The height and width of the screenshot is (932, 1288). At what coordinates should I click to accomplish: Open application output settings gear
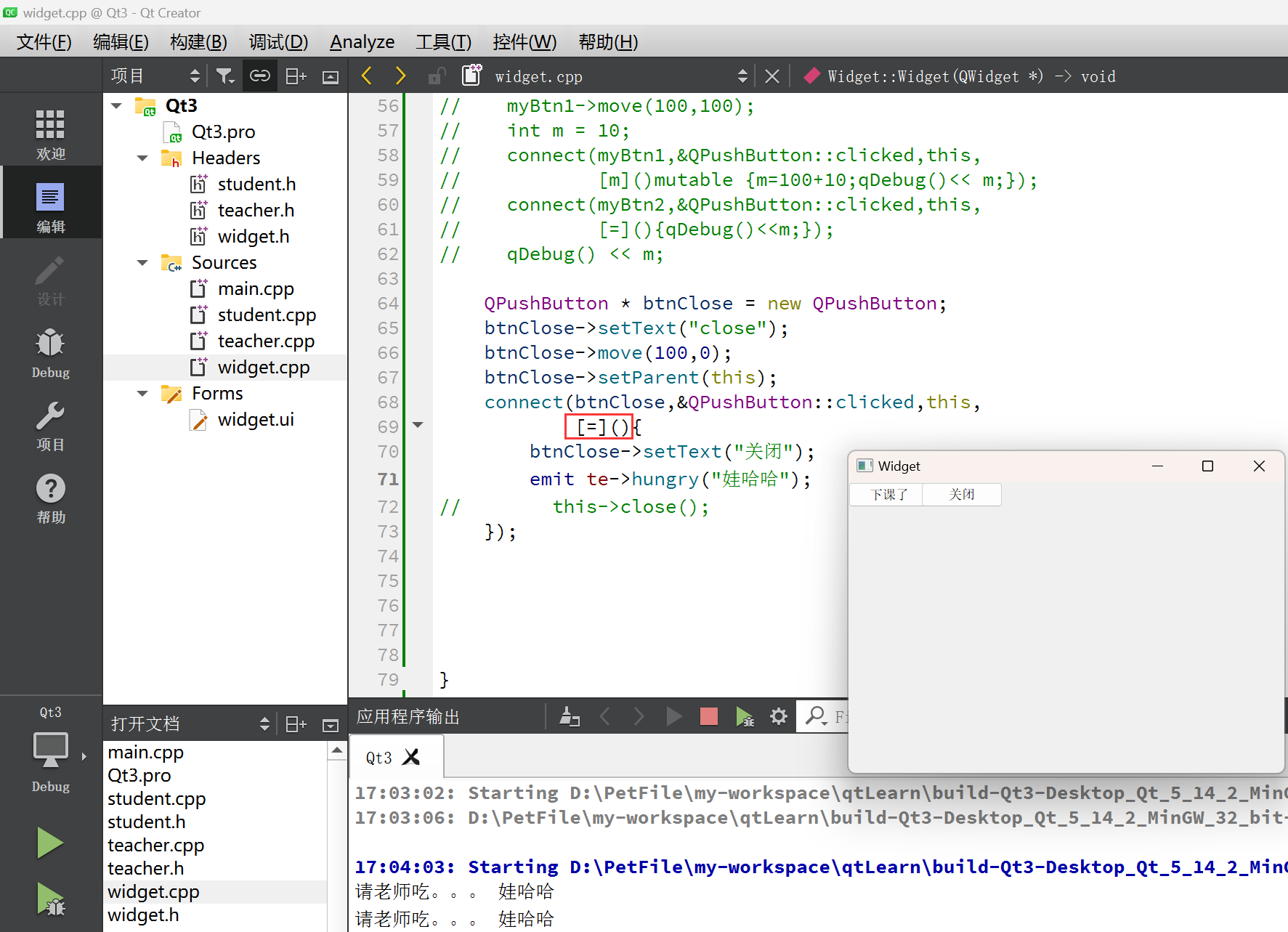click(779, 717)
